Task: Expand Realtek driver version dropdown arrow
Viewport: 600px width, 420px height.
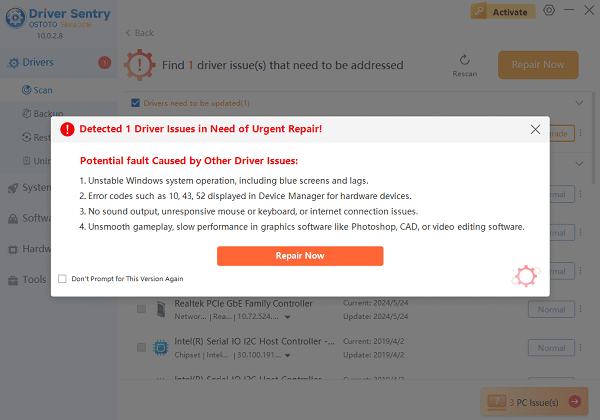Action: click(287, 317)
